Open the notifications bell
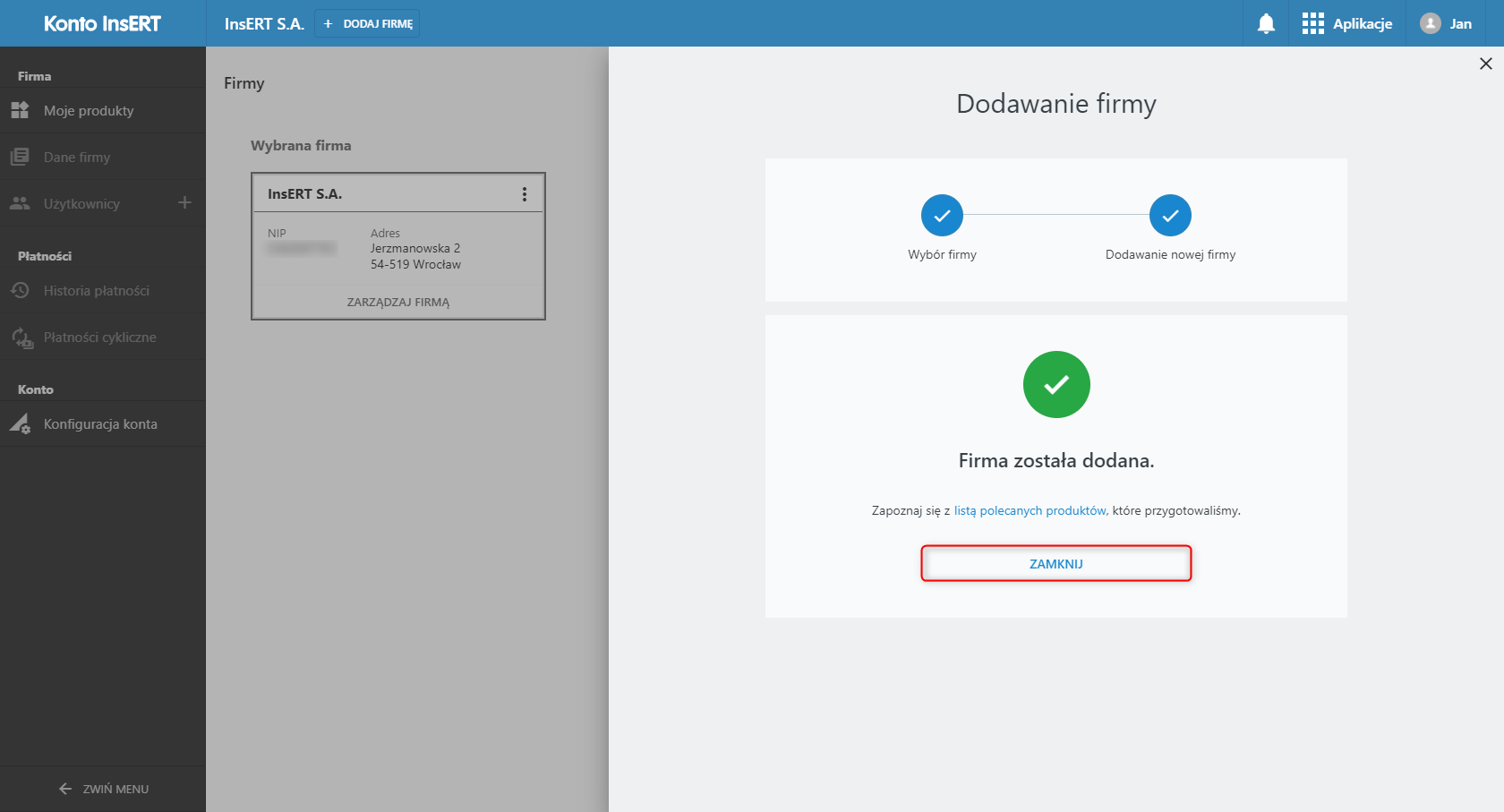 coord(1266,23)
